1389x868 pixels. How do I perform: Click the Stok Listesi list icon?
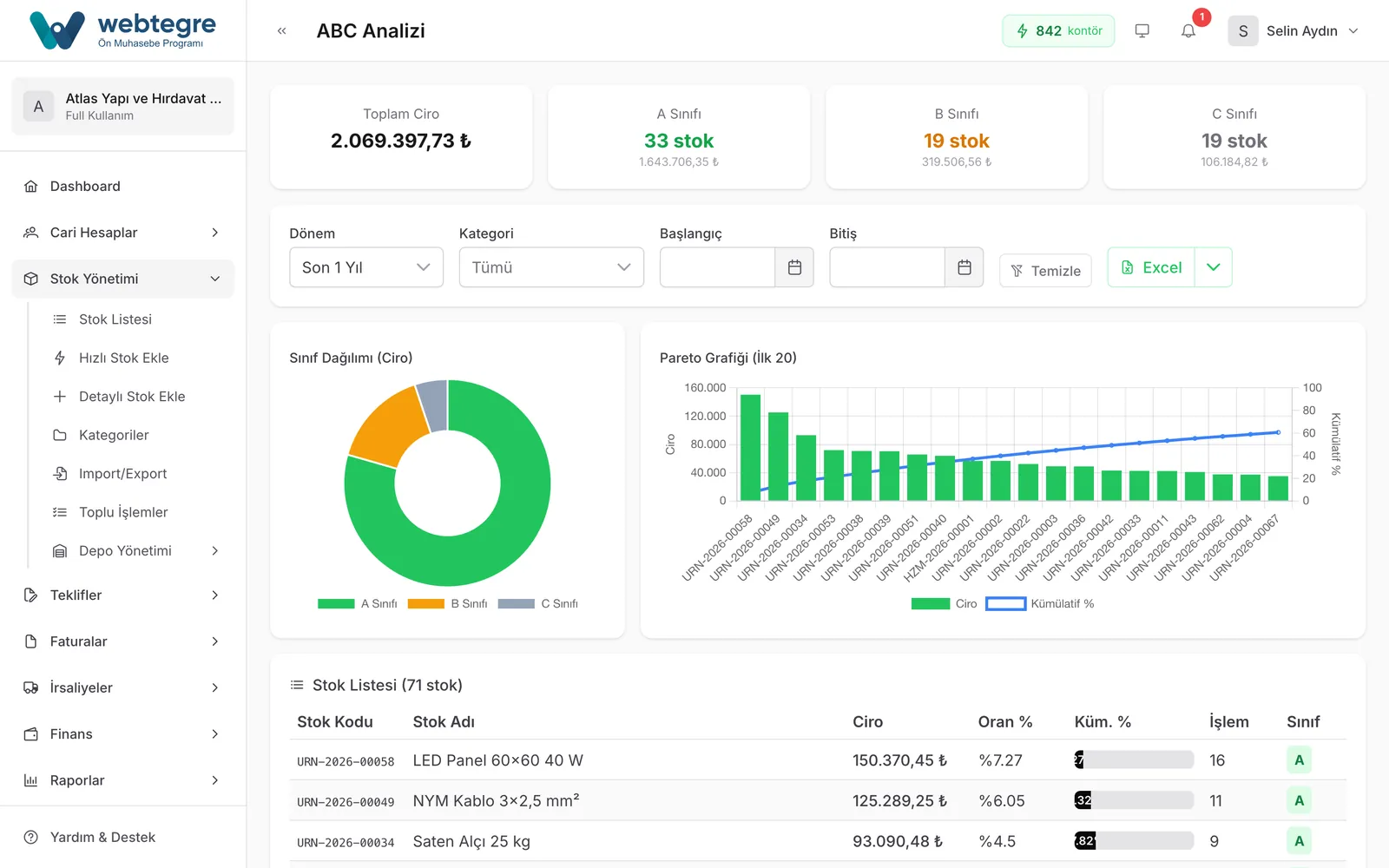[x=60, y=319]
